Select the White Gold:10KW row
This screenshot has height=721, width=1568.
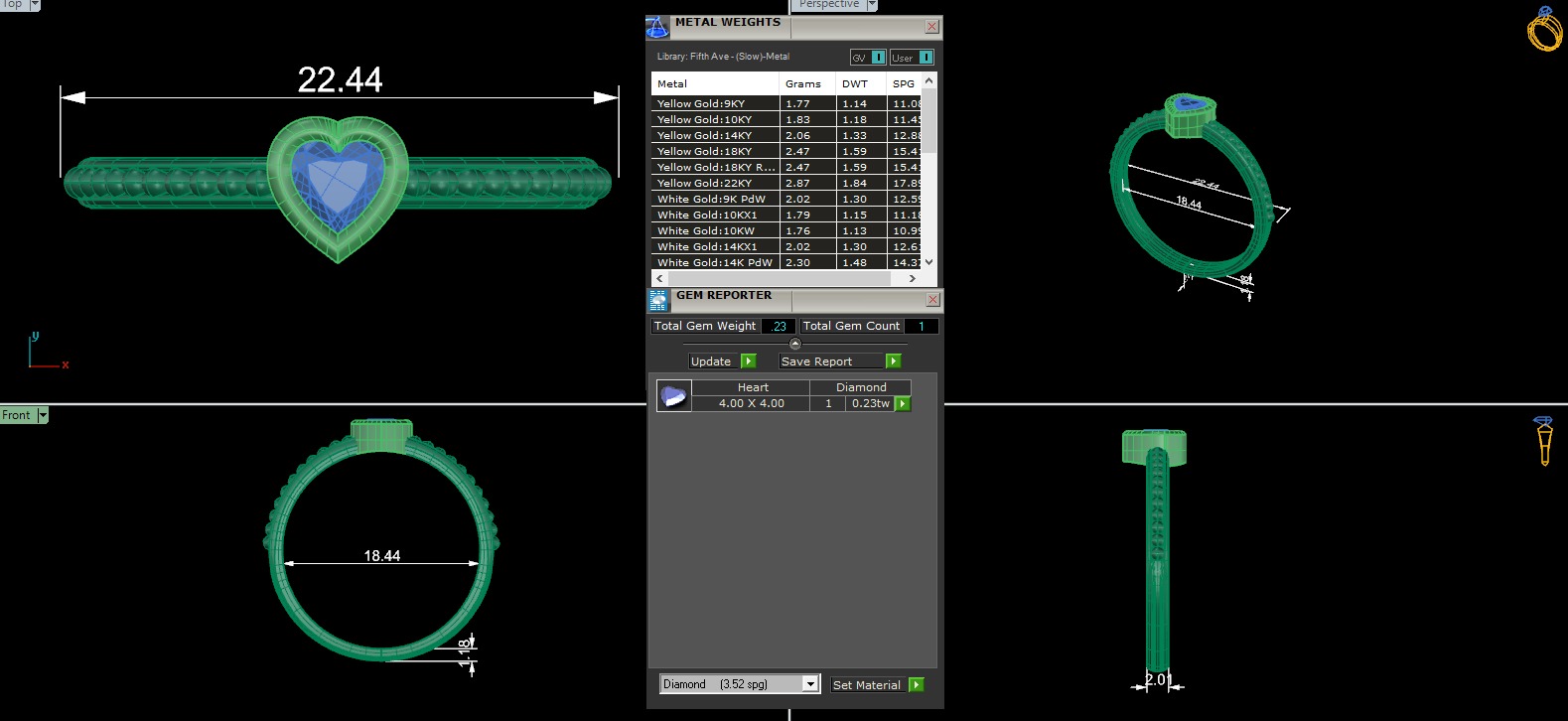(x=786, y=230)
